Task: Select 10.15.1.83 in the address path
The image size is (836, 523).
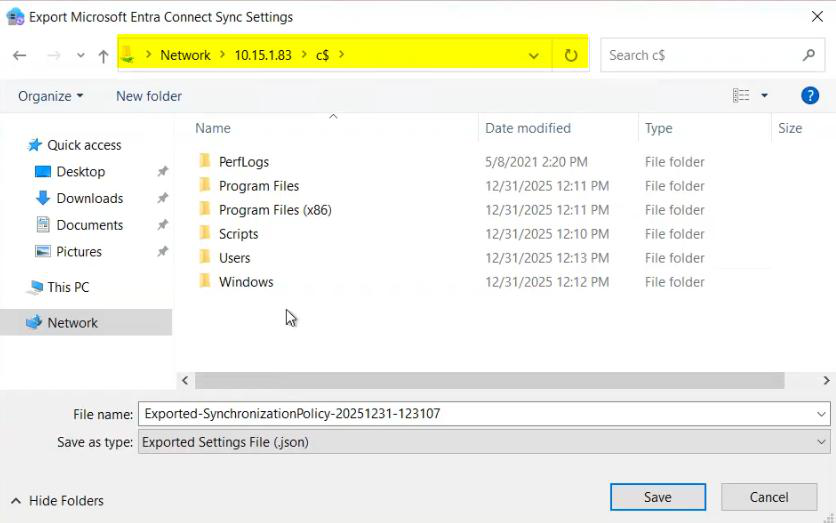Action: 263,55
